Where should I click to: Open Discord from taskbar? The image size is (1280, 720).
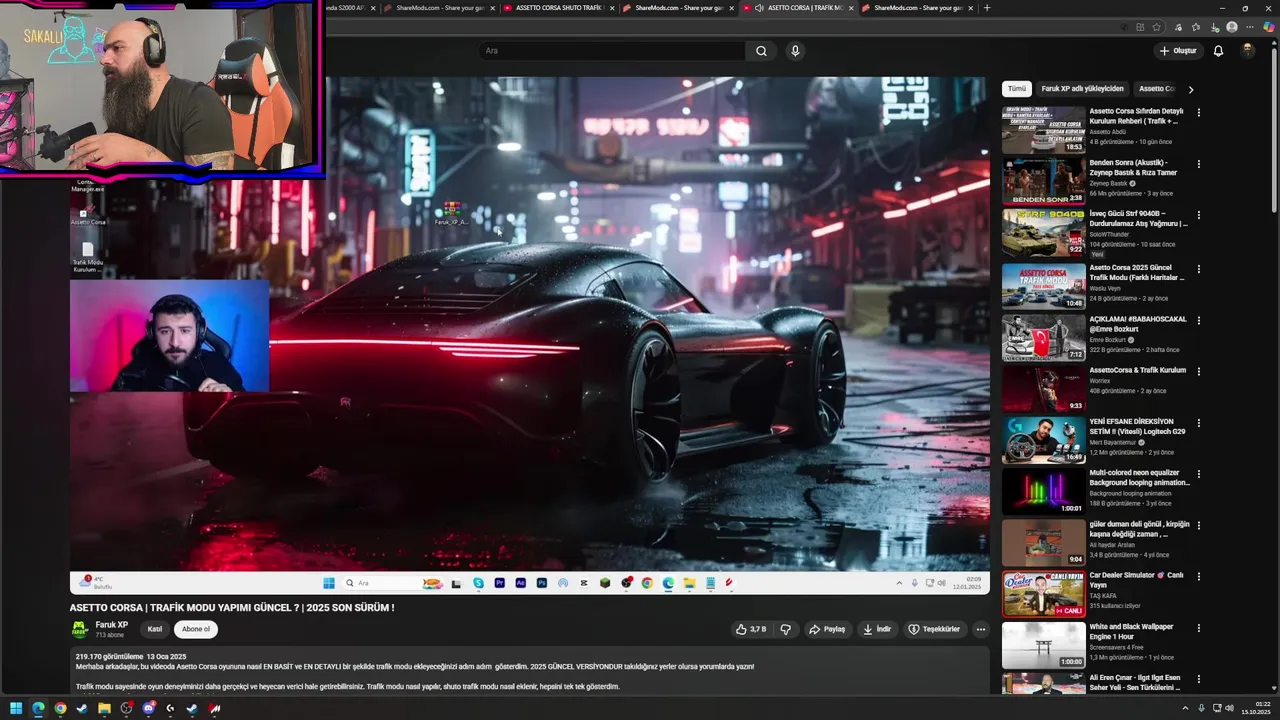[x=149, y=708]
